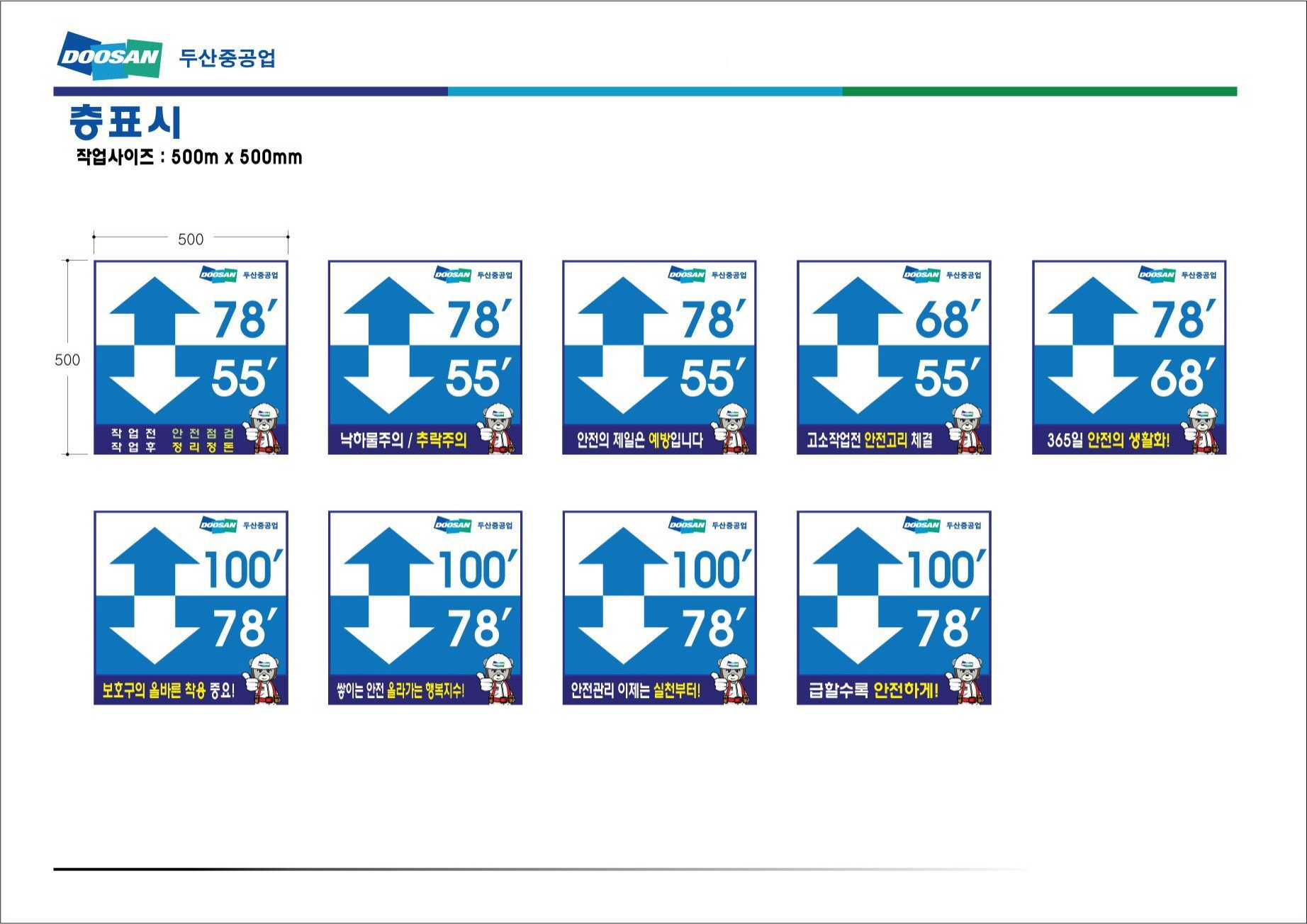Click the large DOOSAN logo in header
Screen dimensions: 1307x924
coord(110,56)
